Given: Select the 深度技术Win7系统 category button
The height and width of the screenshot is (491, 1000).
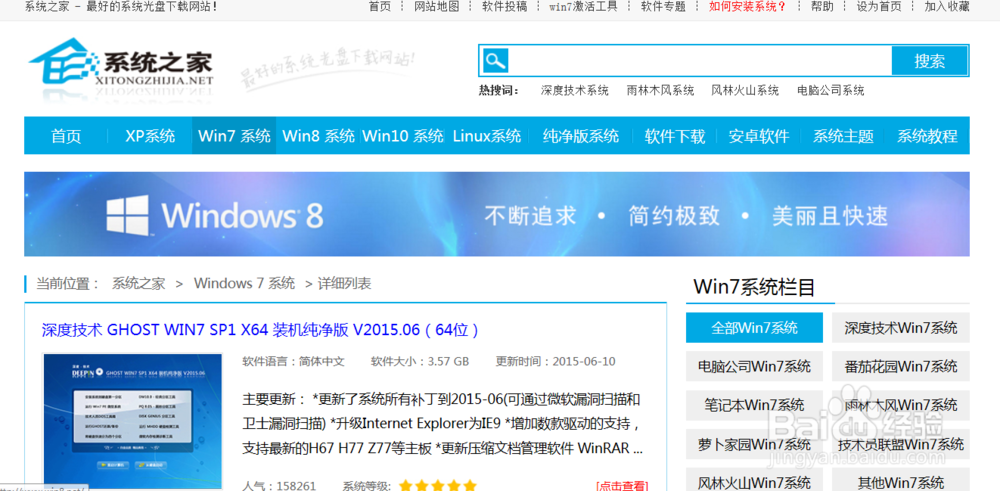Looking at the screenshot, I should tap(901, 328).
